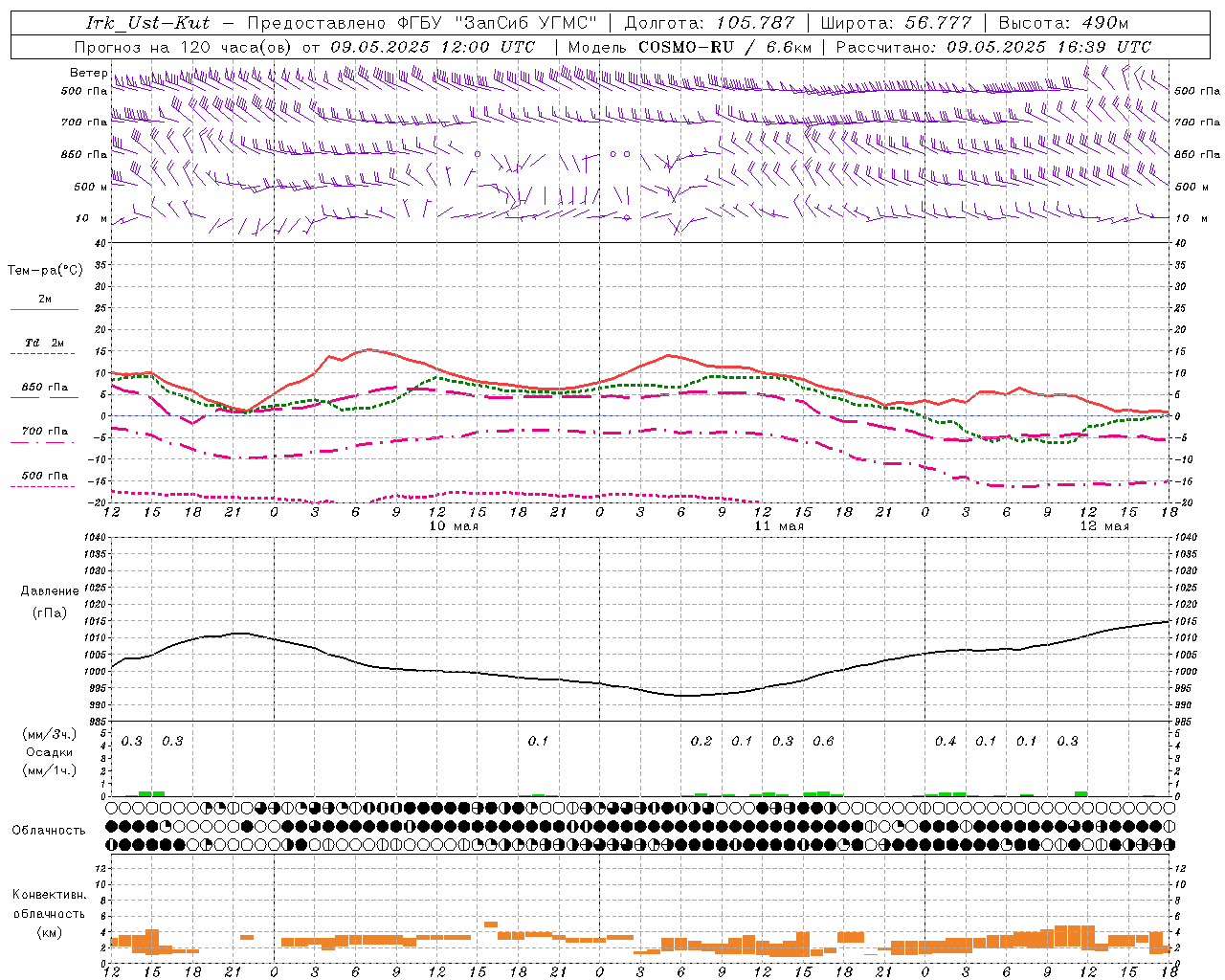Click the dotted pink 500 гПа legend line
Image resolution: width=1225 pixels, height=980 pixels.
43,487
